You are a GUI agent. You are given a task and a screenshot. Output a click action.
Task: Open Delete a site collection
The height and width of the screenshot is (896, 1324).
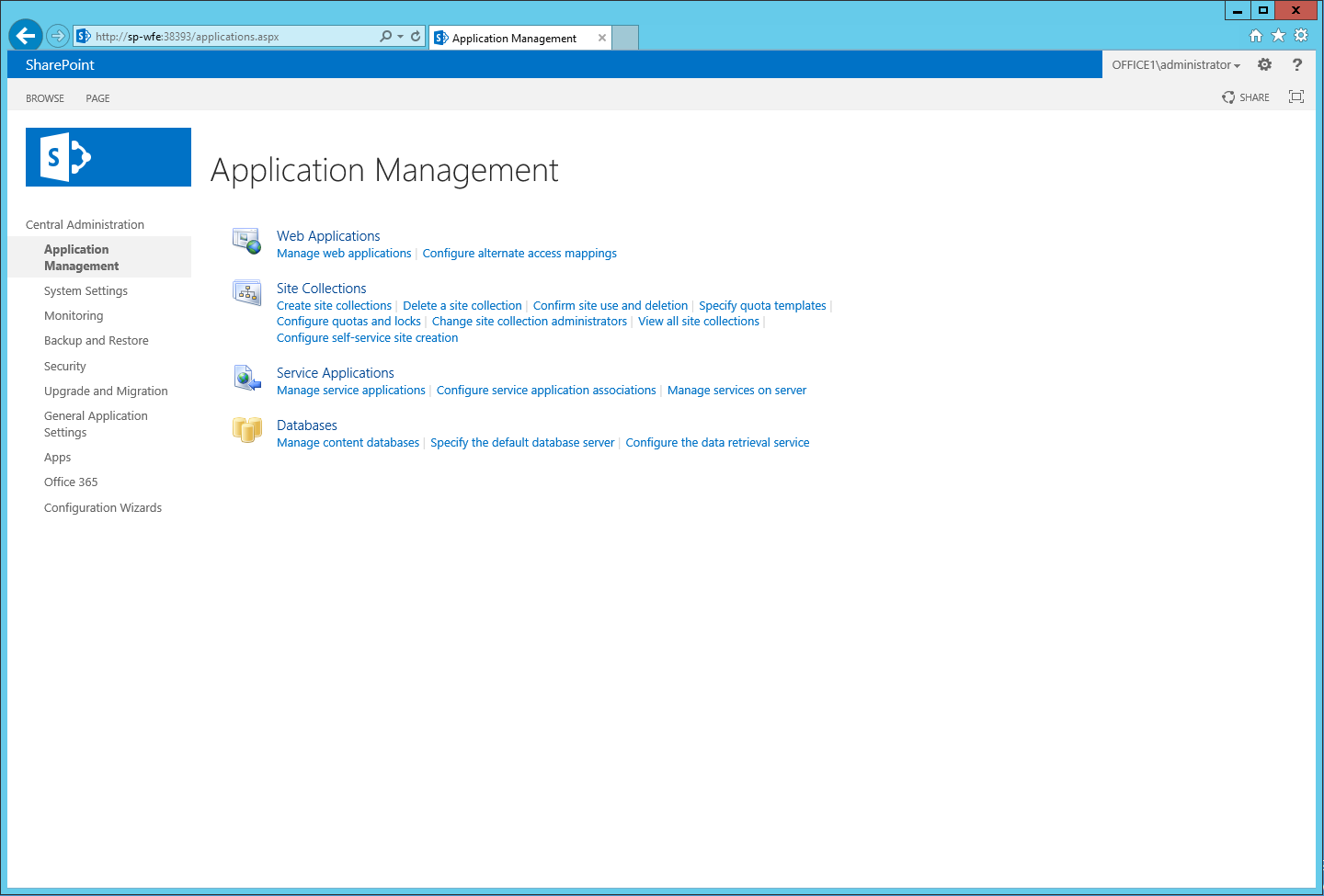click(462, 306)
